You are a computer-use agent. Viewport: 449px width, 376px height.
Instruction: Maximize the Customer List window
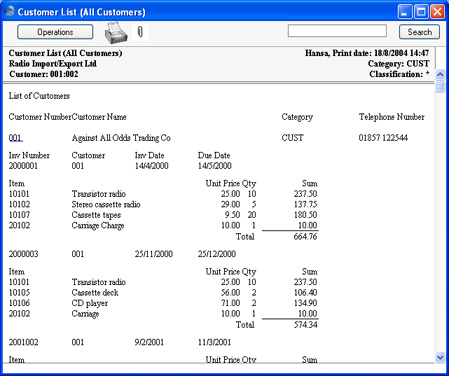(x=421, y=12)
